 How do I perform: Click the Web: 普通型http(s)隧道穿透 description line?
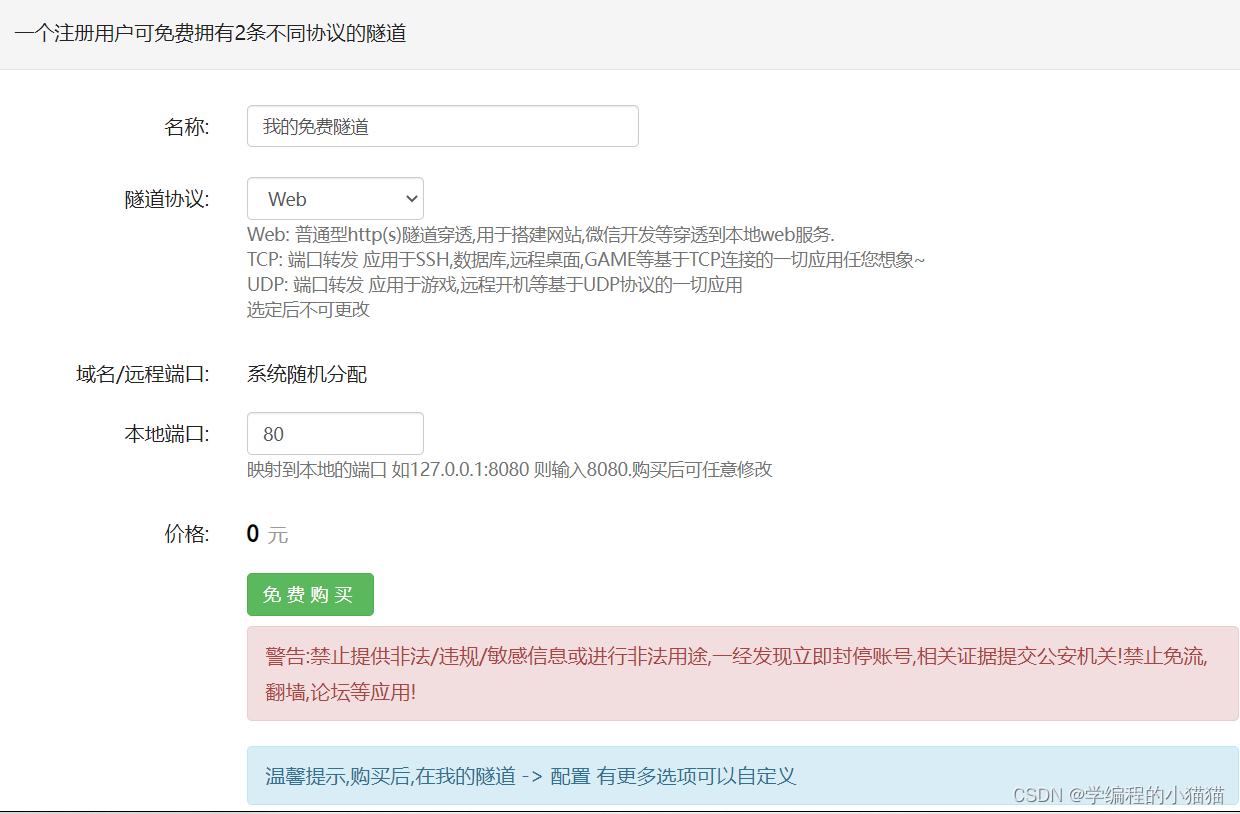point(541,234)
